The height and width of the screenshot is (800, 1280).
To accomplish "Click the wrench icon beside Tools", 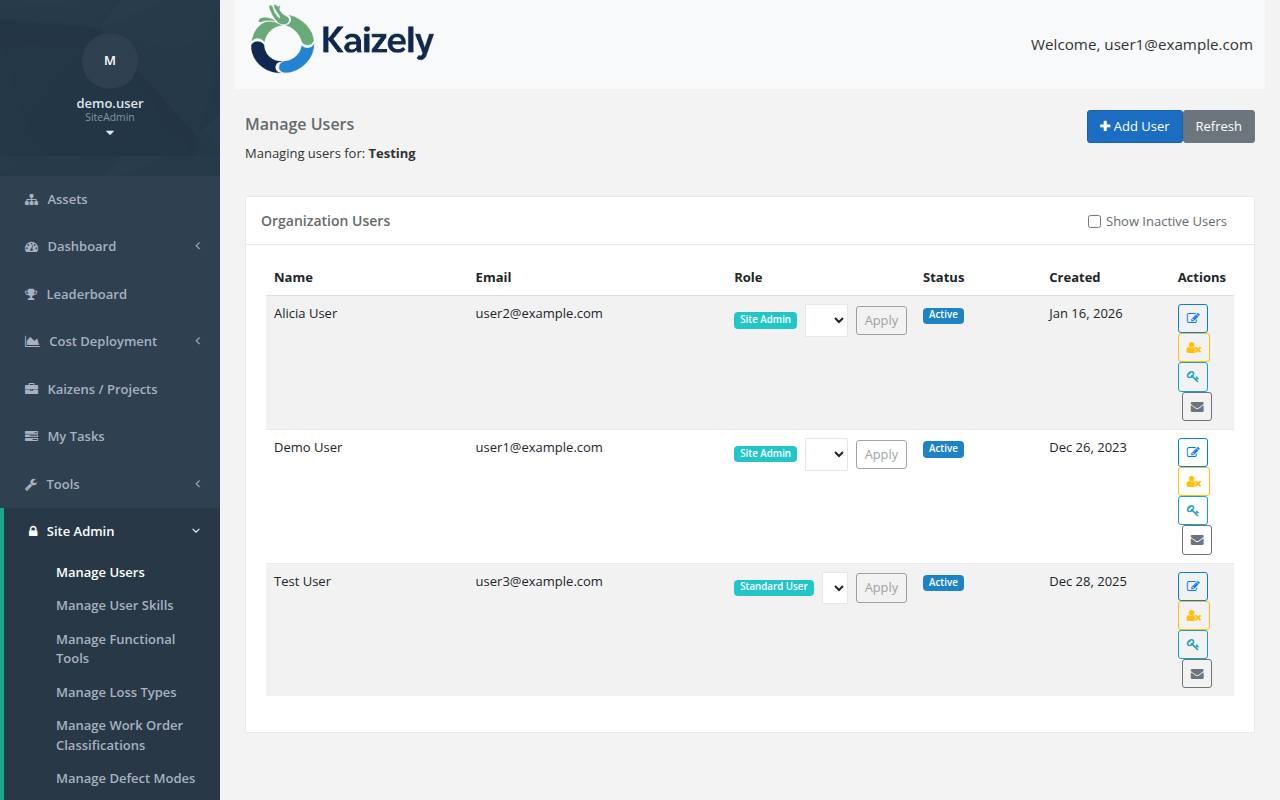I will coord(31,484).
